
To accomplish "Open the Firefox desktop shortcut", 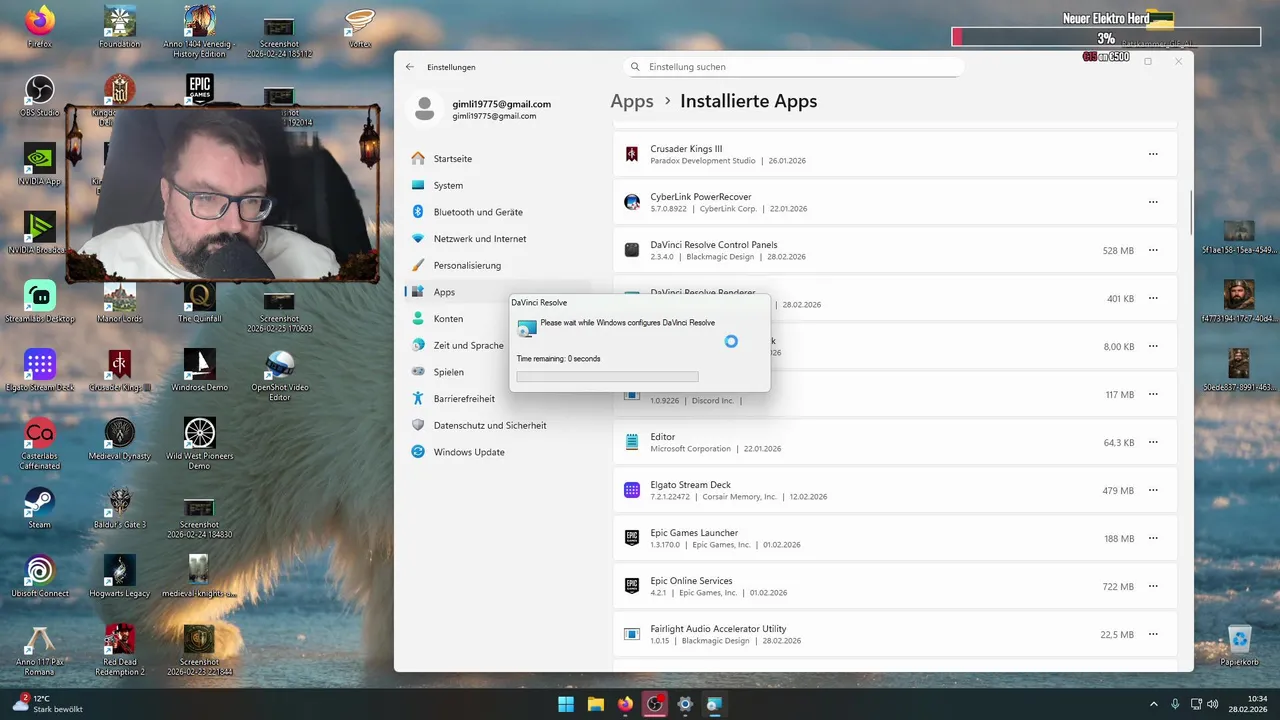I will (40, 27).
